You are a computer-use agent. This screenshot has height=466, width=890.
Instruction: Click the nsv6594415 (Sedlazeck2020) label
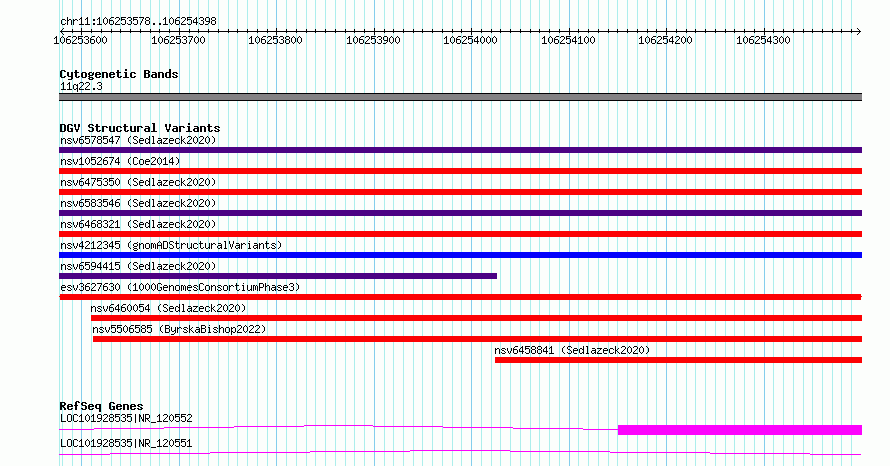pyautogui.click(x=138, y=266)
